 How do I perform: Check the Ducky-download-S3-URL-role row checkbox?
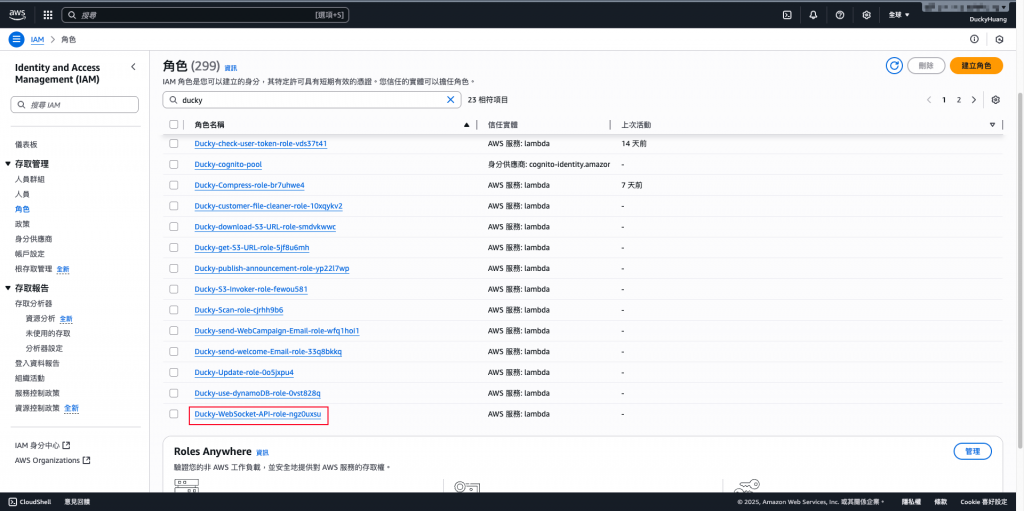(174, 227)
